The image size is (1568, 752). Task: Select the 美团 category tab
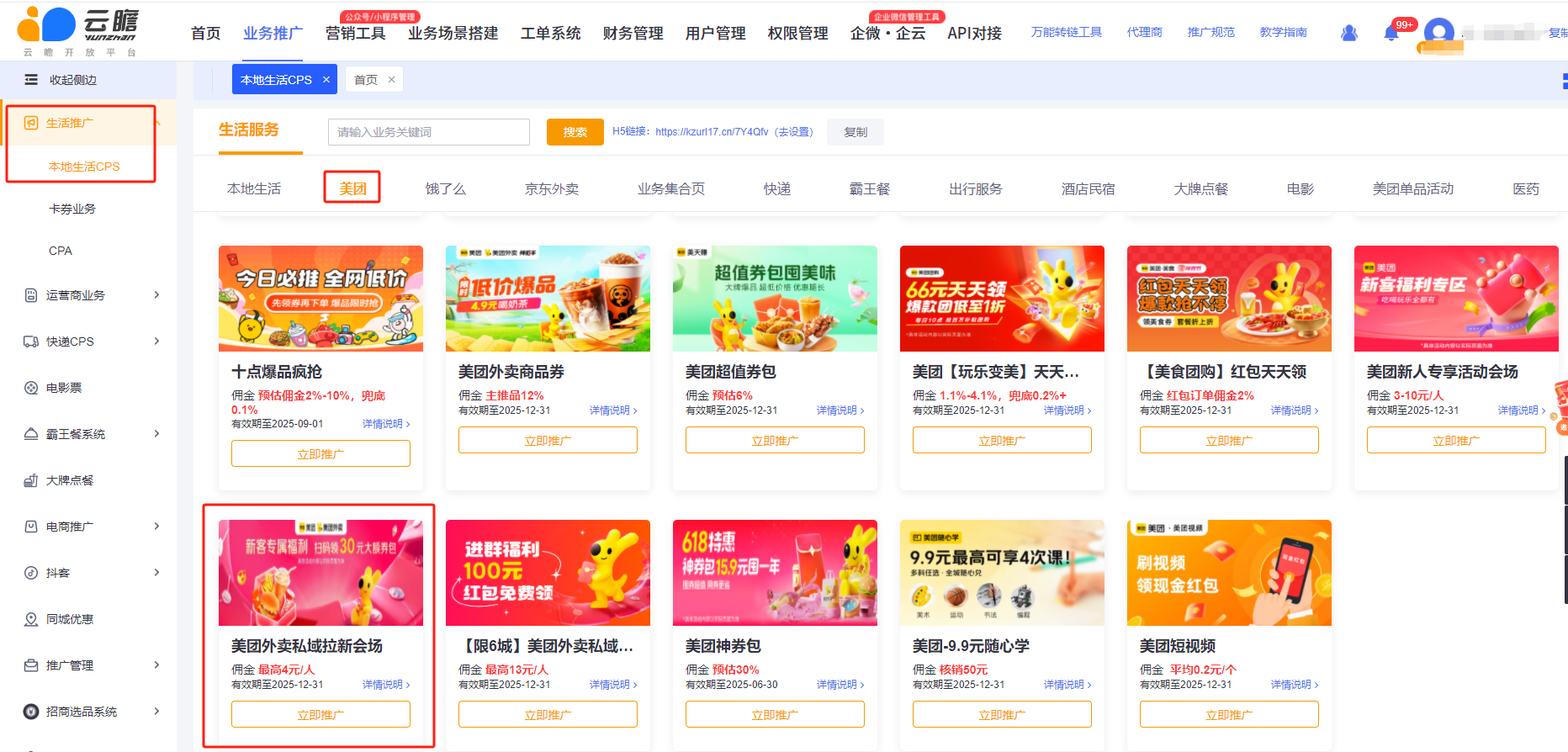(x=352, y=188)
